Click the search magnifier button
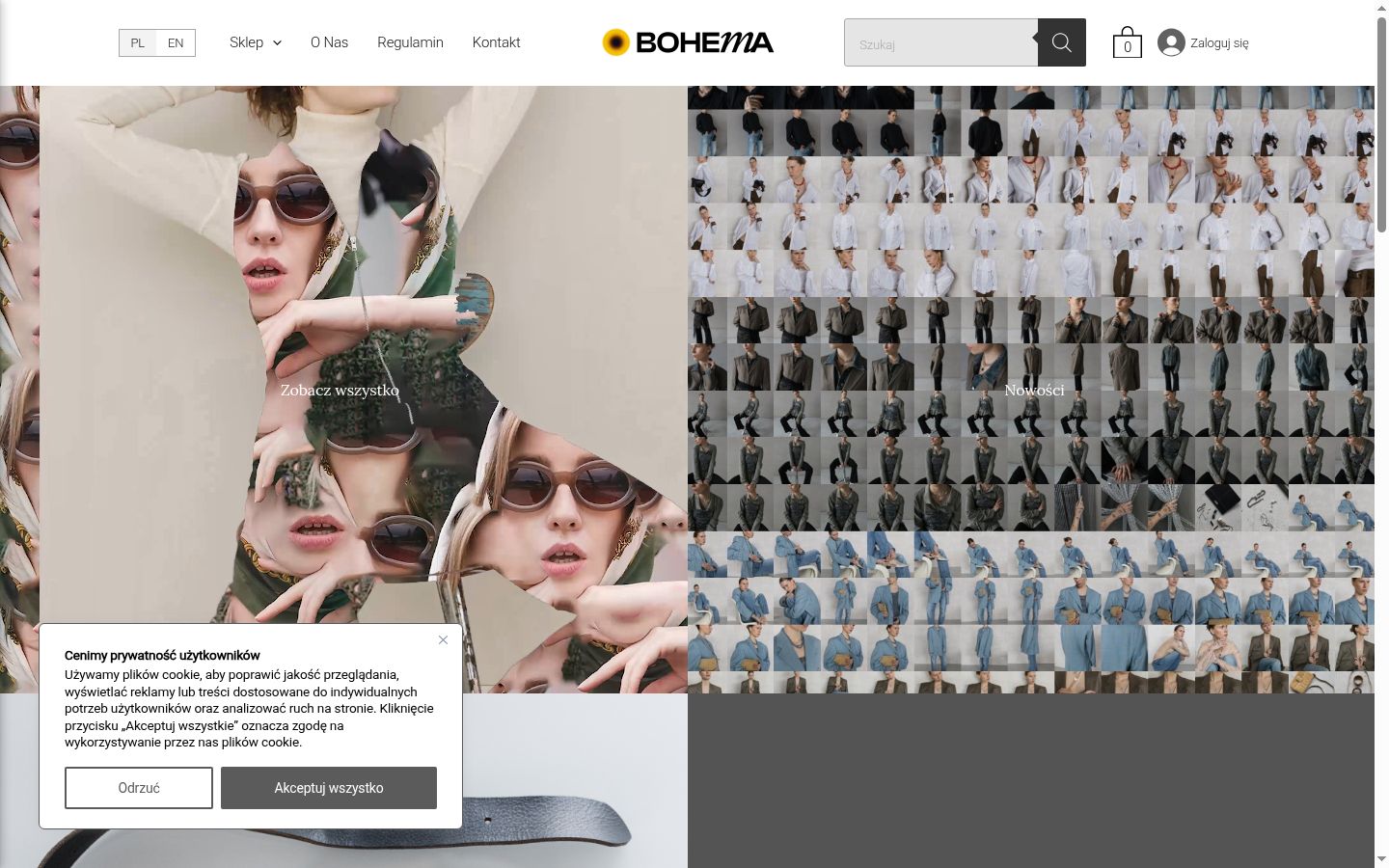This screenshot has height=868, width=1389. 1062,42
